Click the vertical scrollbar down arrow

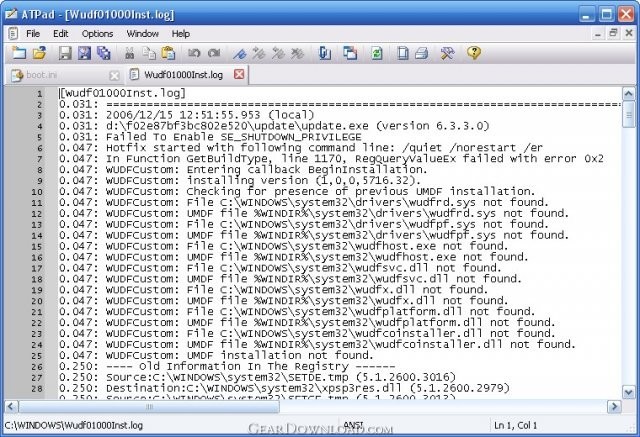coord(629,393)
